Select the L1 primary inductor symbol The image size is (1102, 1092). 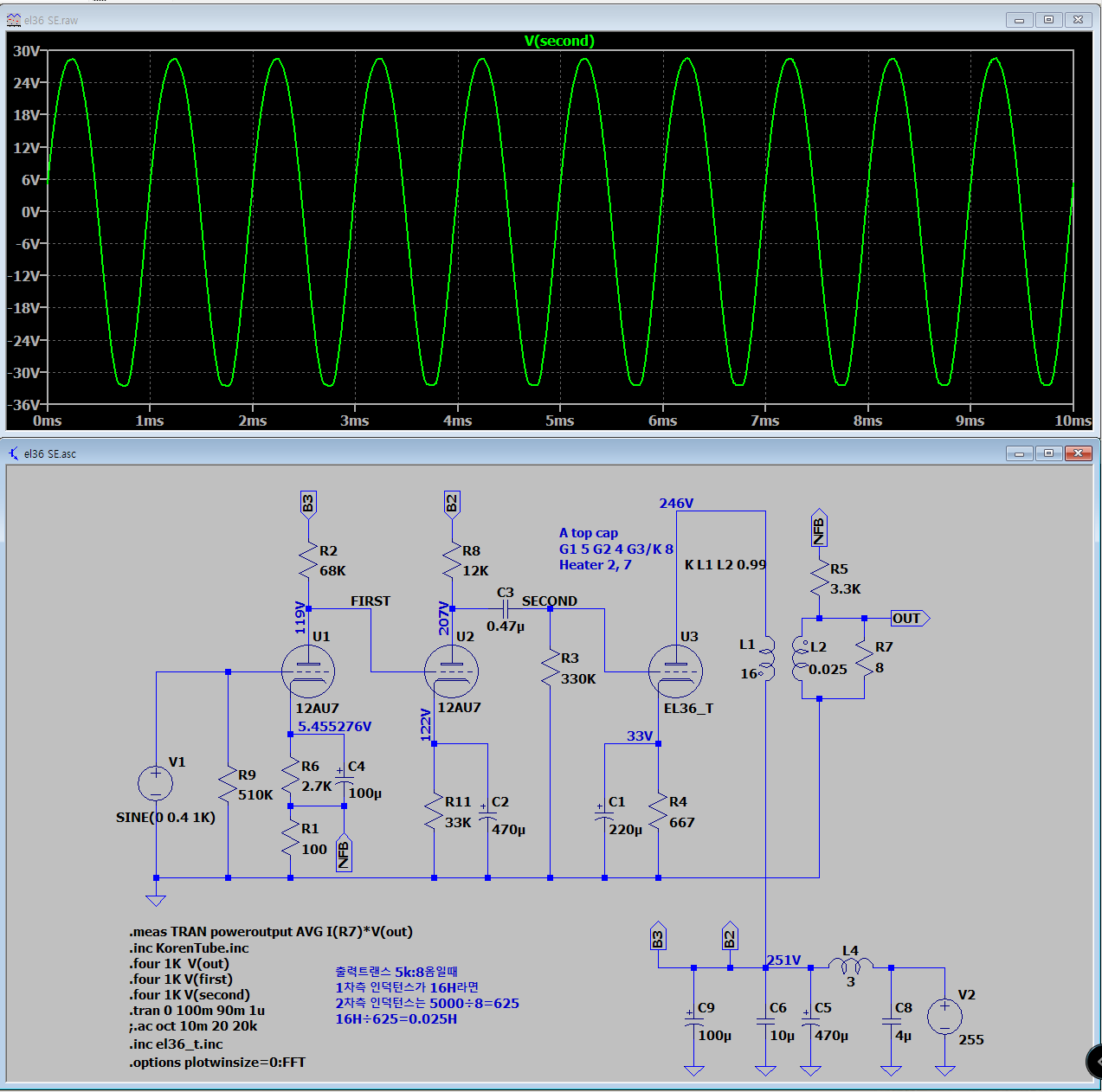pyautogui.click(x=766, y=658)
